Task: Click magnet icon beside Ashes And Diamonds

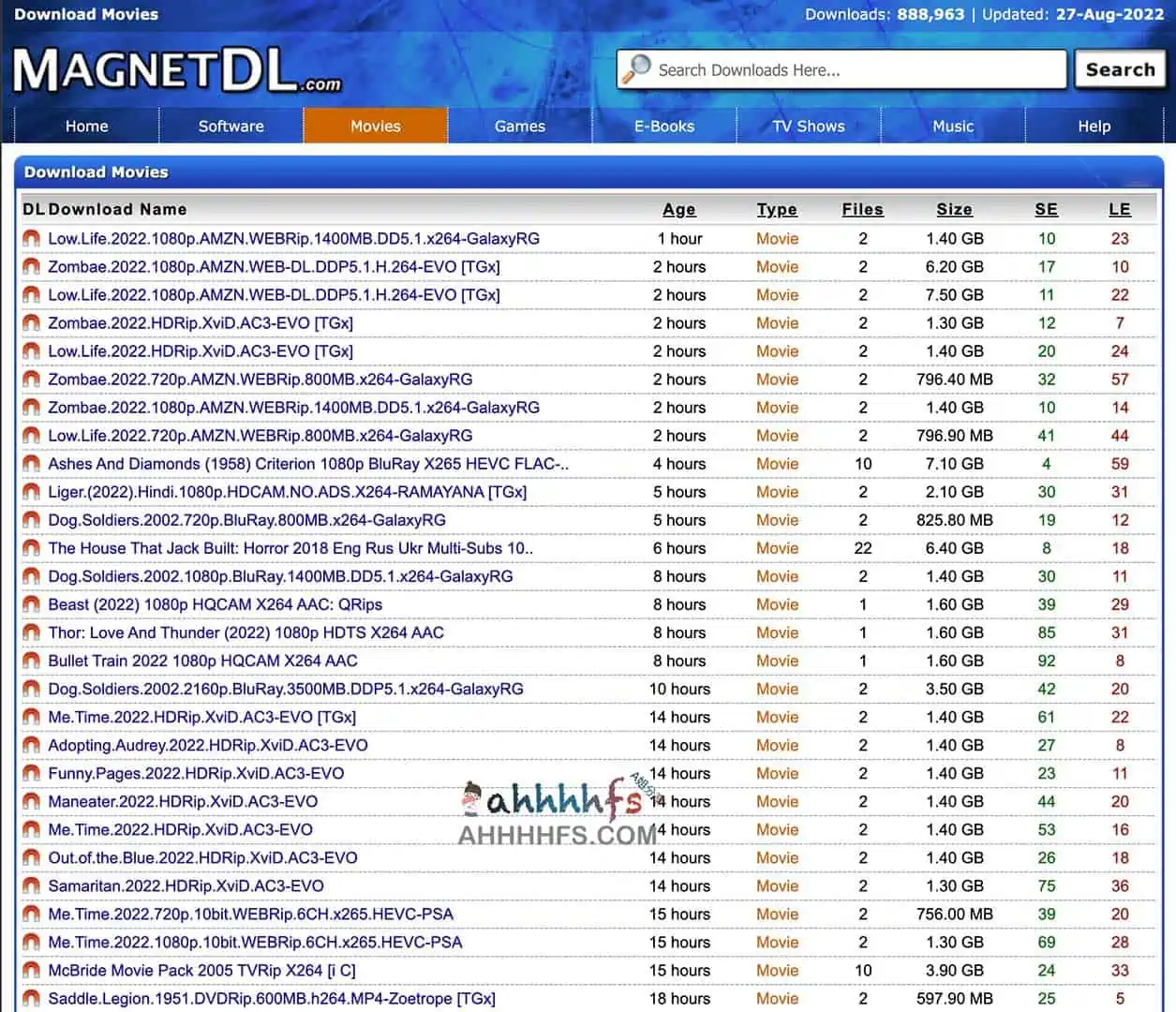Action: click(x=32, y=464)
